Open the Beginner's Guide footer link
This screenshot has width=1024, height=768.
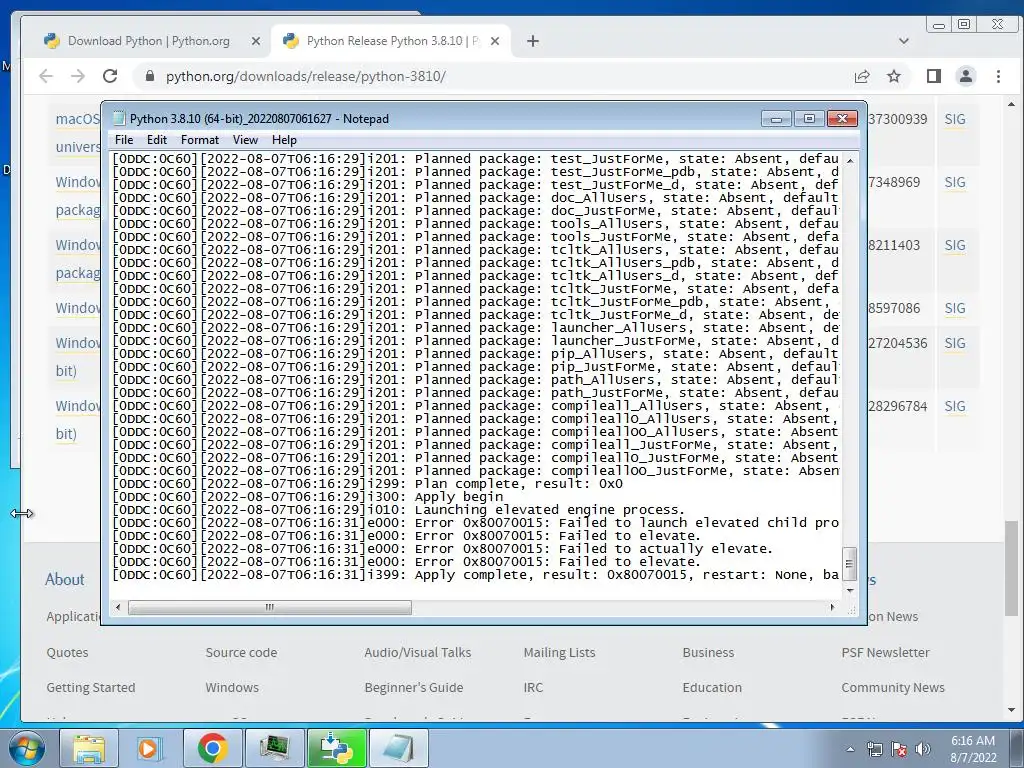tap(413, 688)
